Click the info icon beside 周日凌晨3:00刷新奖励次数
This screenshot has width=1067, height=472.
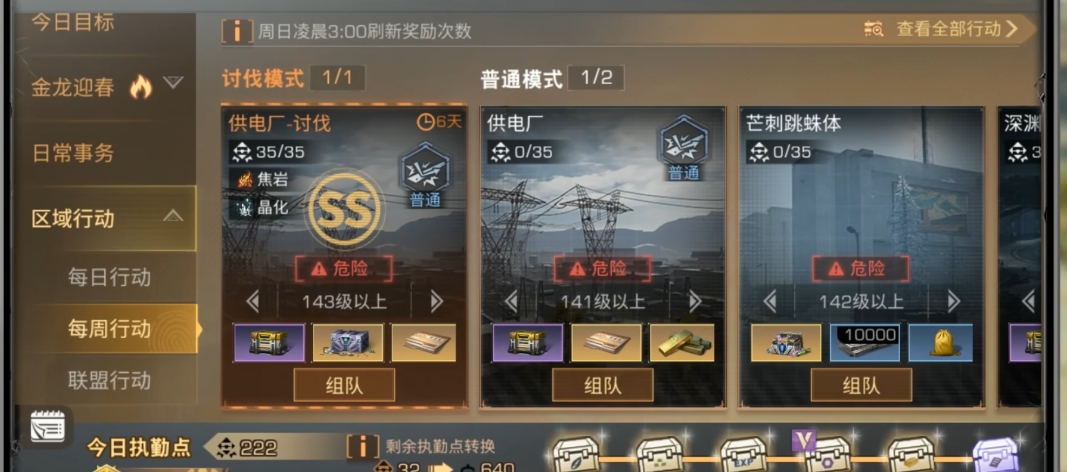[237, 31]
